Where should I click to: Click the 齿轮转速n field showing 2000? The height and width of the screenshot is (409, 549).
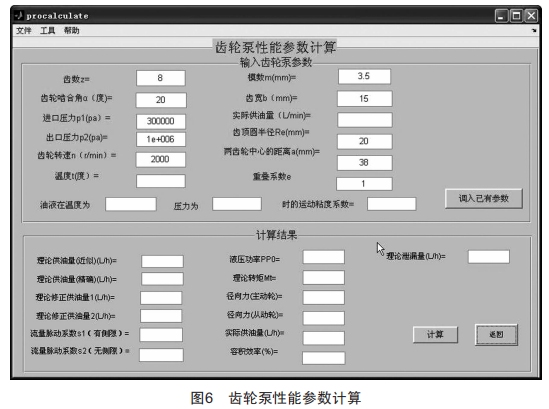[x=161, y=159]
